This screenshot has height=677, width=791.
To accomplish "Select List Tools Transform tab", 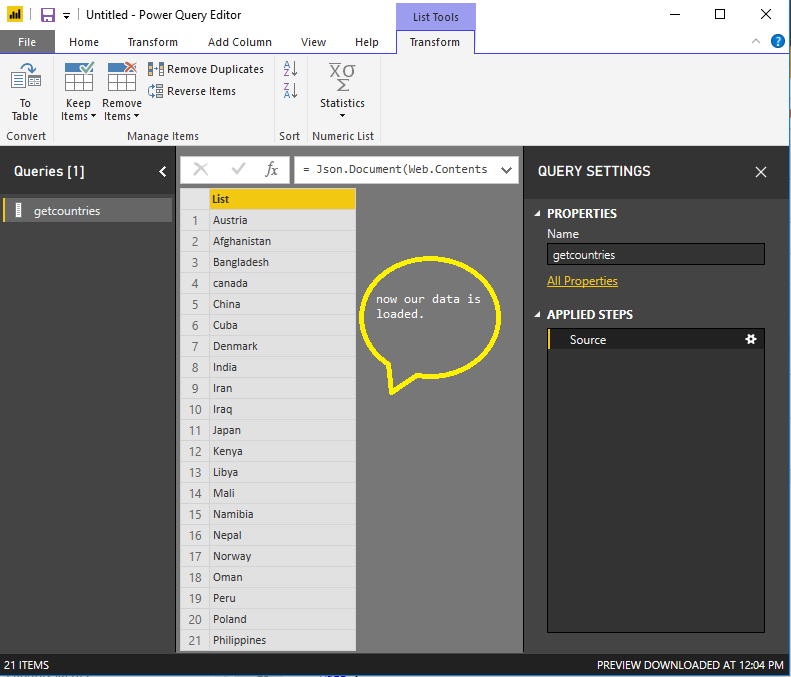I will 435,42.
